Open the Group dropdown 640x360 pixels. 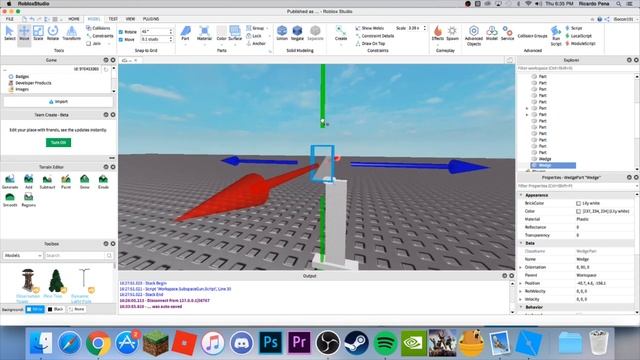click(257, 28)
